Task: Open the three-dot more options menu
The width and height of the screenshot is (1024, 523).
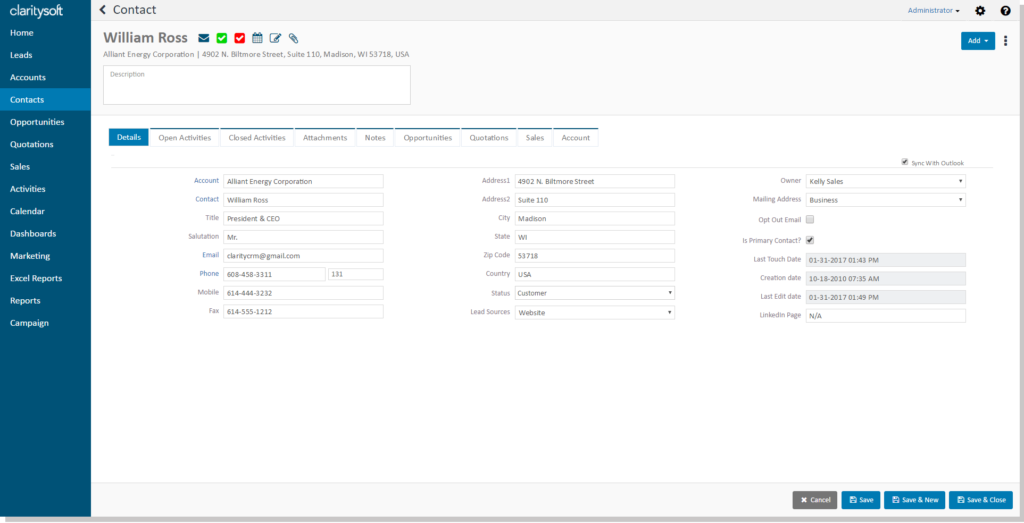Action: pyautogui.click(x=1006, y=40)
